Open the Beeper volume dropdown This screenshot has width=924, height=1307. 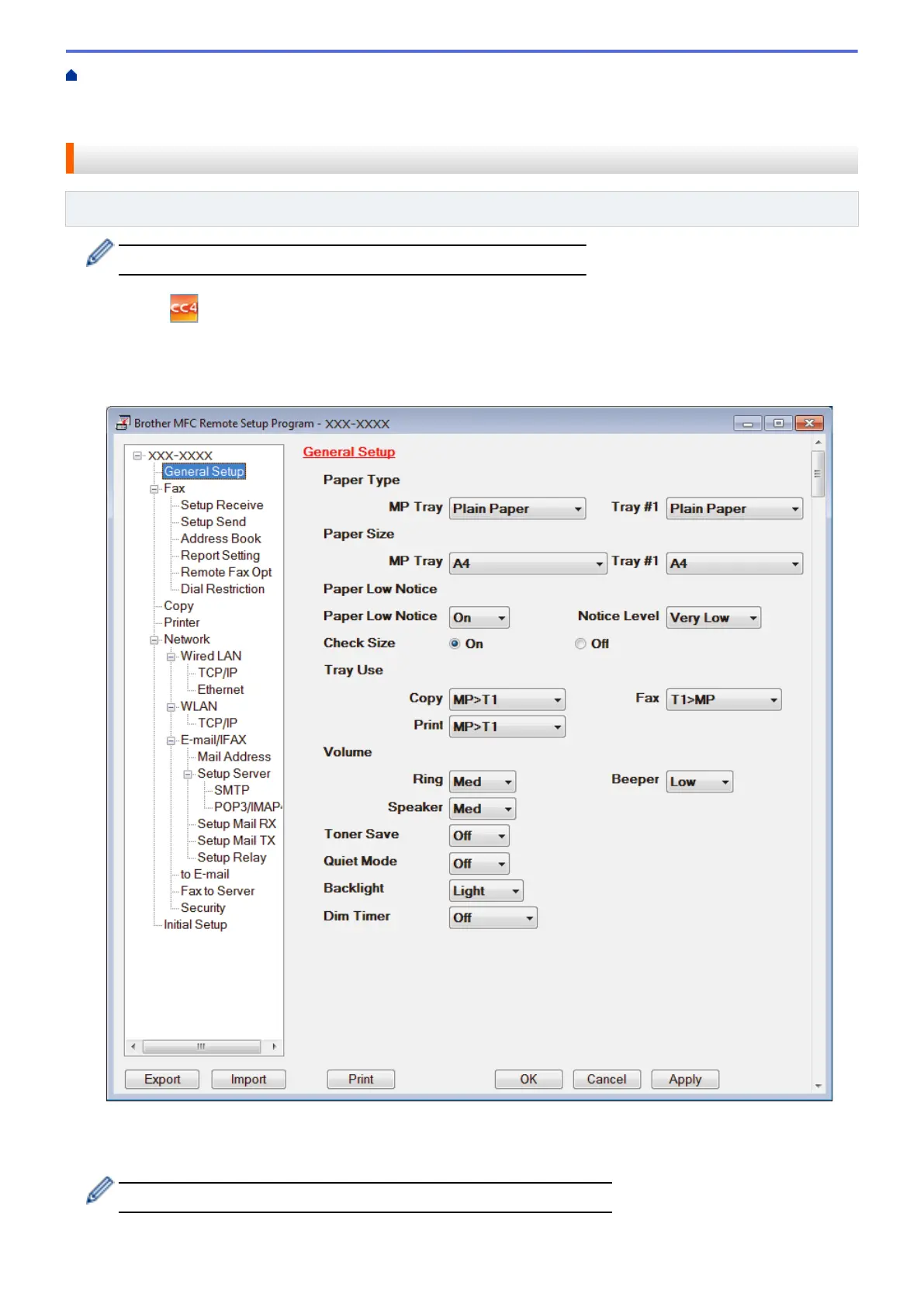[700, 782]
